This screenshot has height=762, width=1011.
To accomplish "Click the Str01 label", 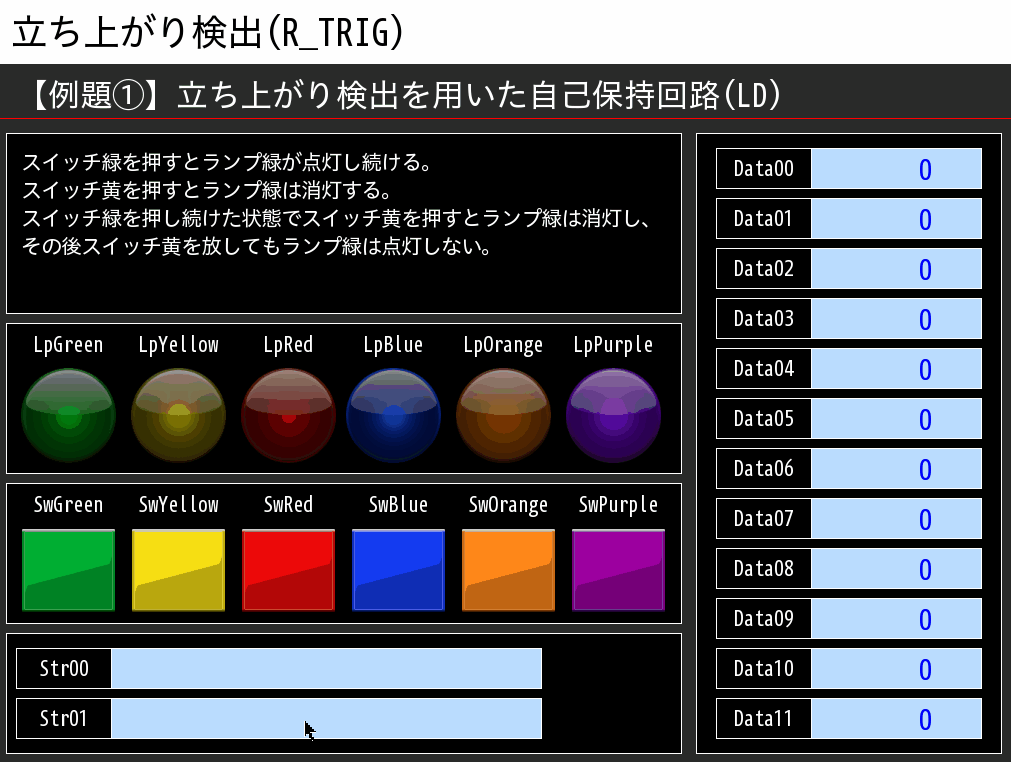I will click(x=64, y=718).
